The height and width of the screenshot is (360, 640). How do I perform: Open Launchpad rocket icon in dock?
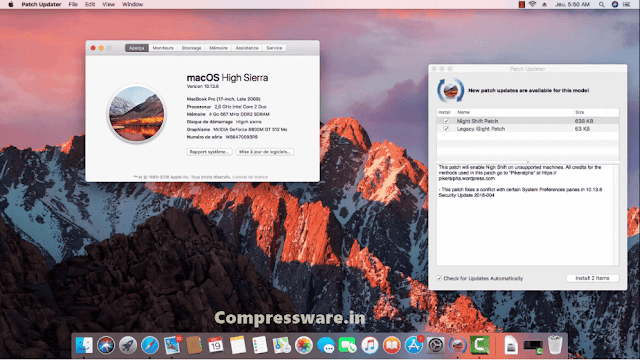pyautogui.click(x=128, y=345)
